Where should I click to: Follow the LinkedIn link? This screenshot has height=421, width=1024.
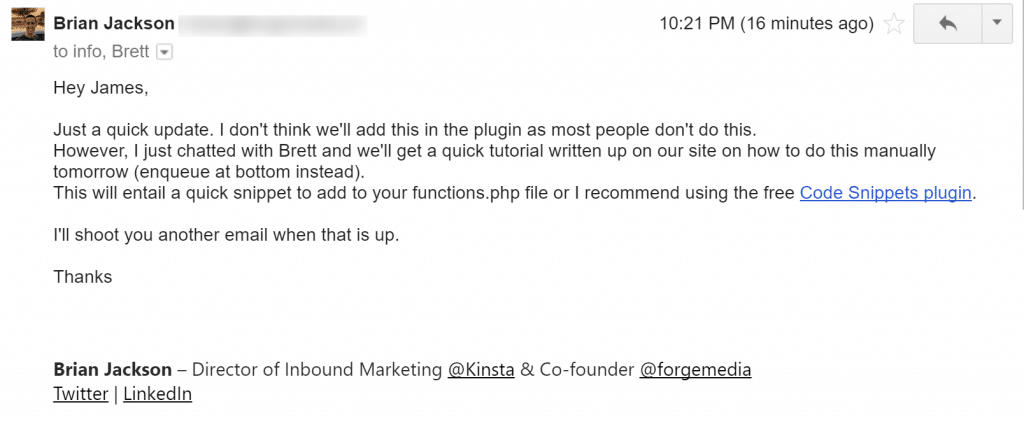tap(157, 394)
